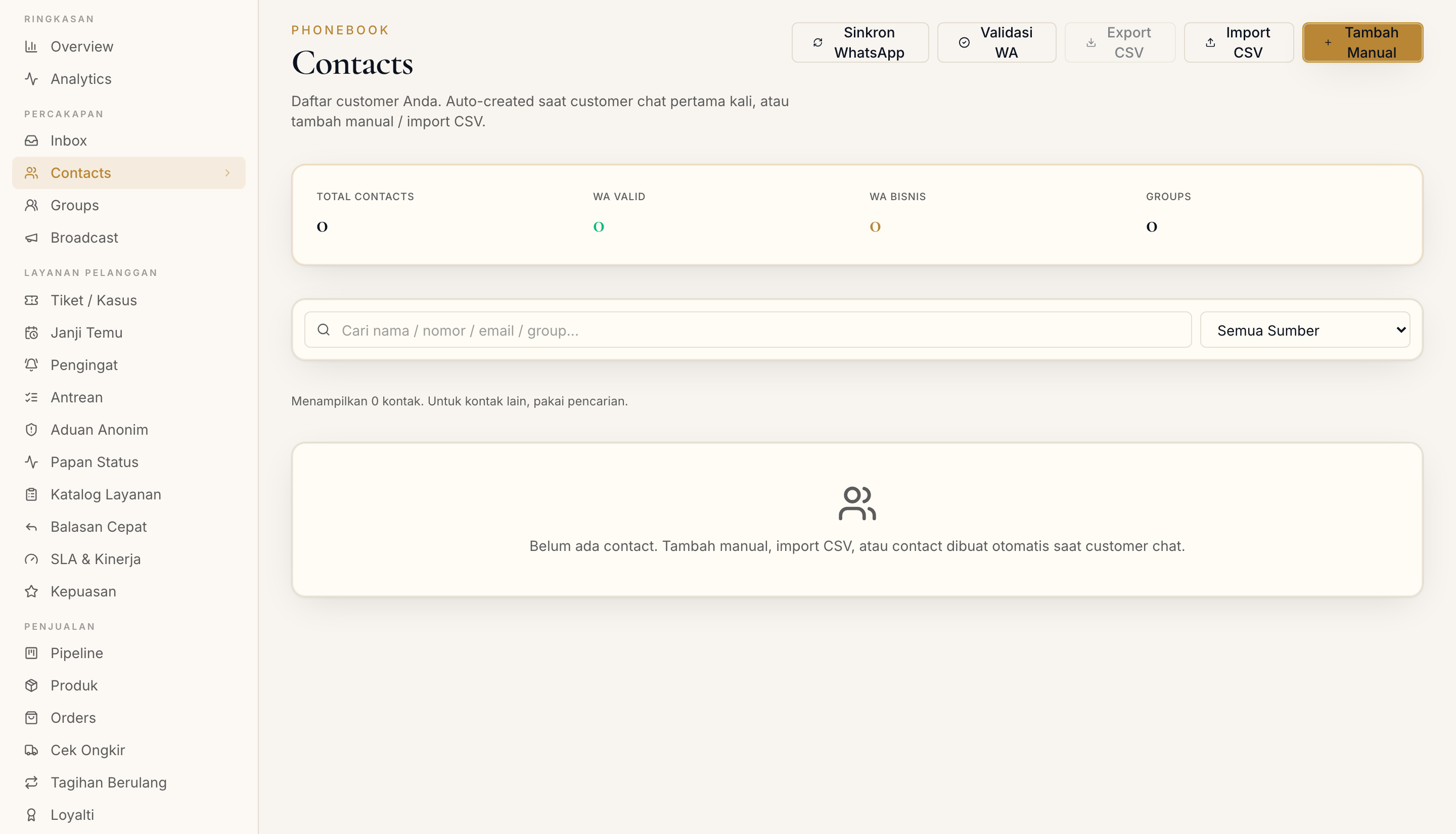Click the WA VALID green count
This screenshot has height=834, width=1456.
coord(599,227)
